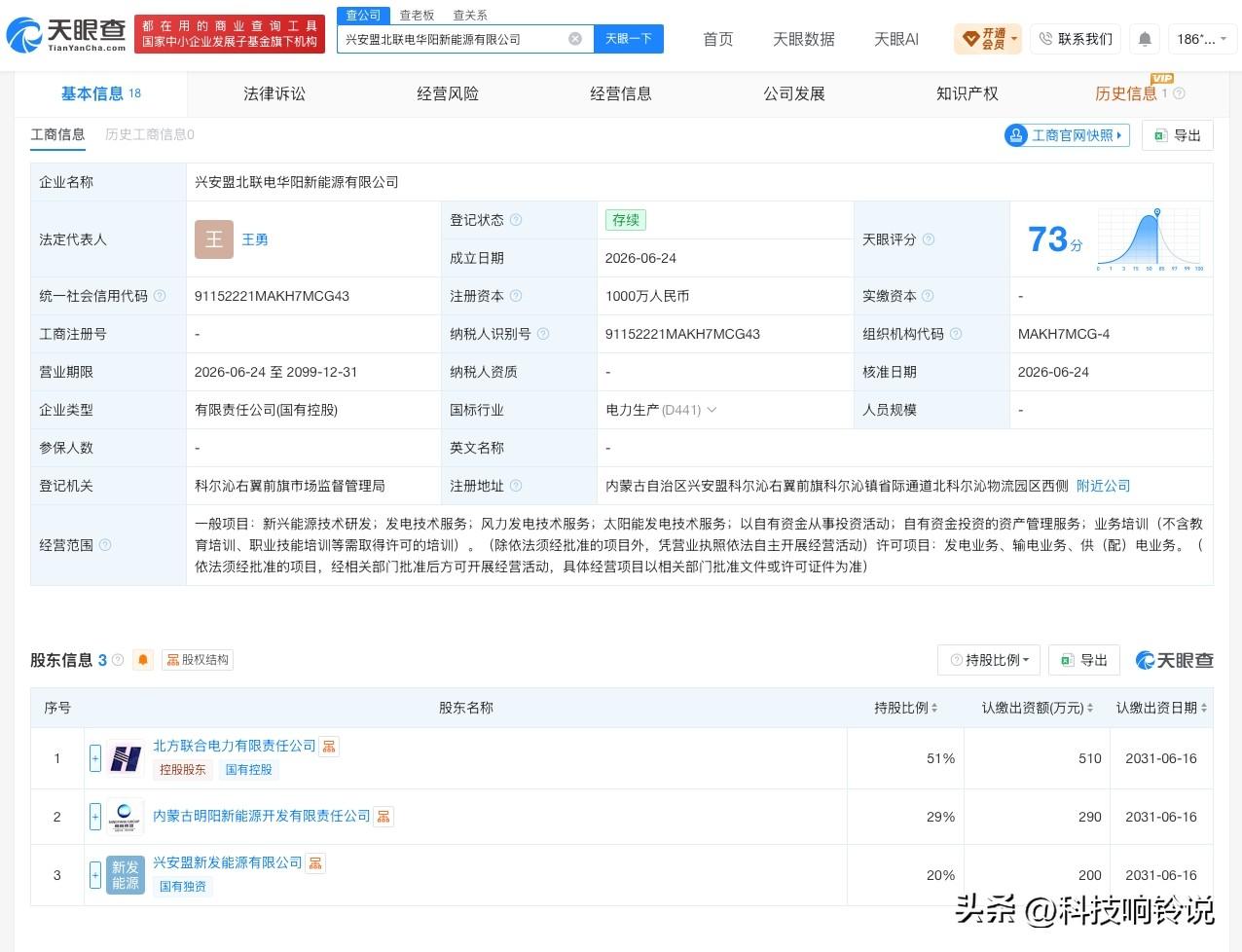Click the 工商官网快照 button
1242x952 pixels.
1067,135
